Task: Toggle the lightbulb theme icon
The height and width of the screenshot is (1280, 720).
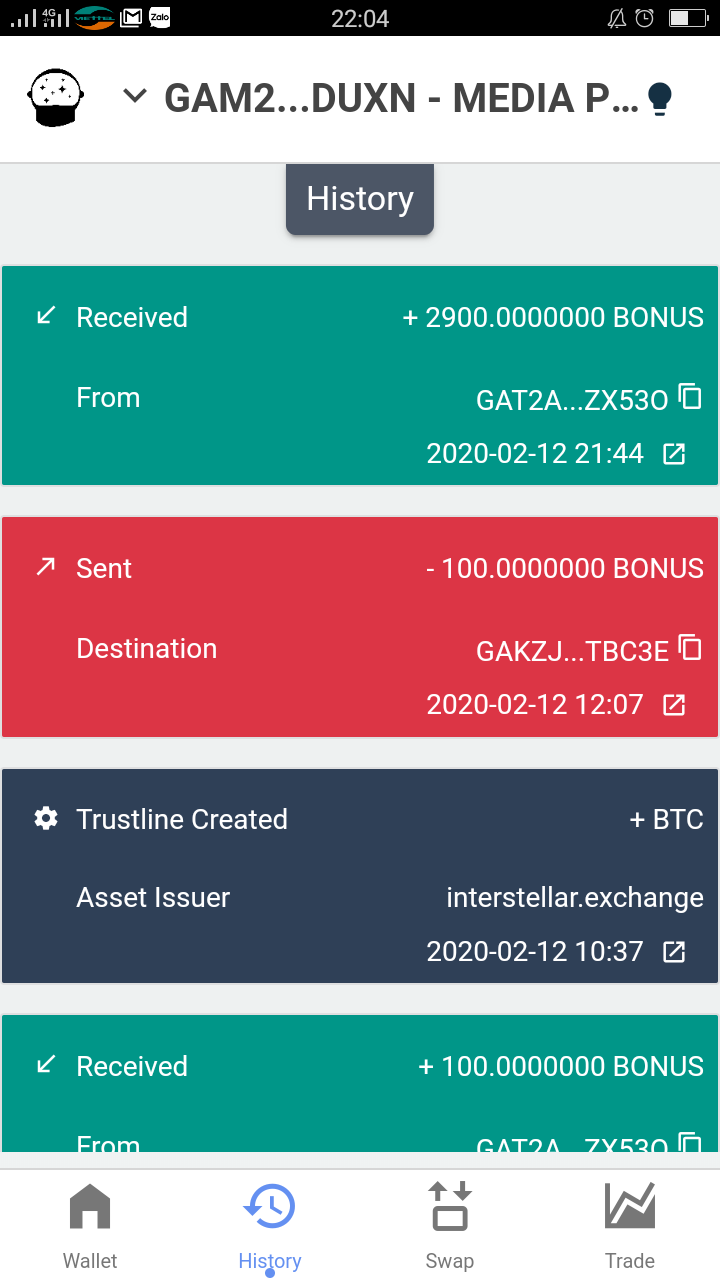Action: 659,99
